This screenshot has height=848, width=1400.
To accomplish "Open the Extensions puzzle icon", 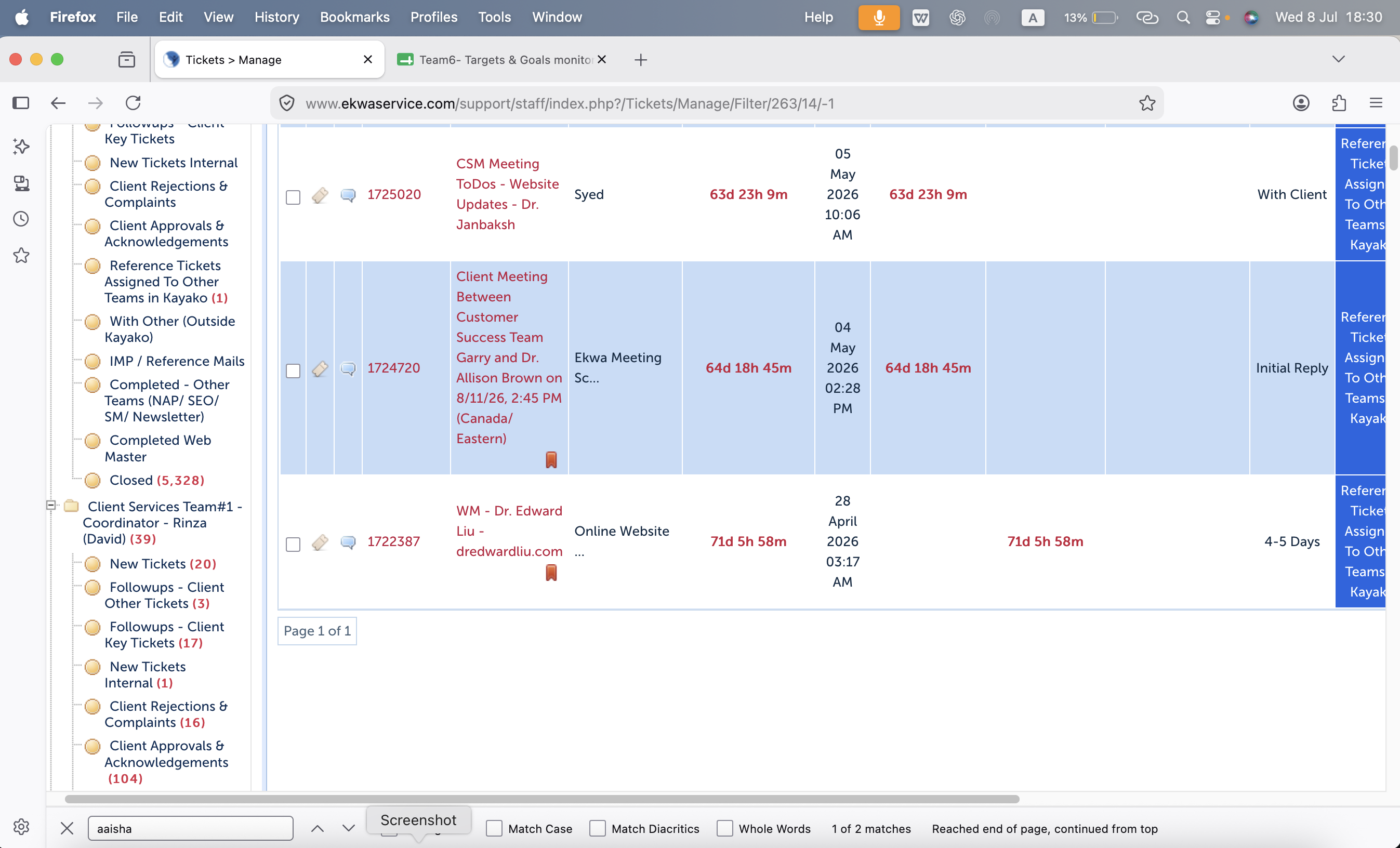I will (1339, 103).
